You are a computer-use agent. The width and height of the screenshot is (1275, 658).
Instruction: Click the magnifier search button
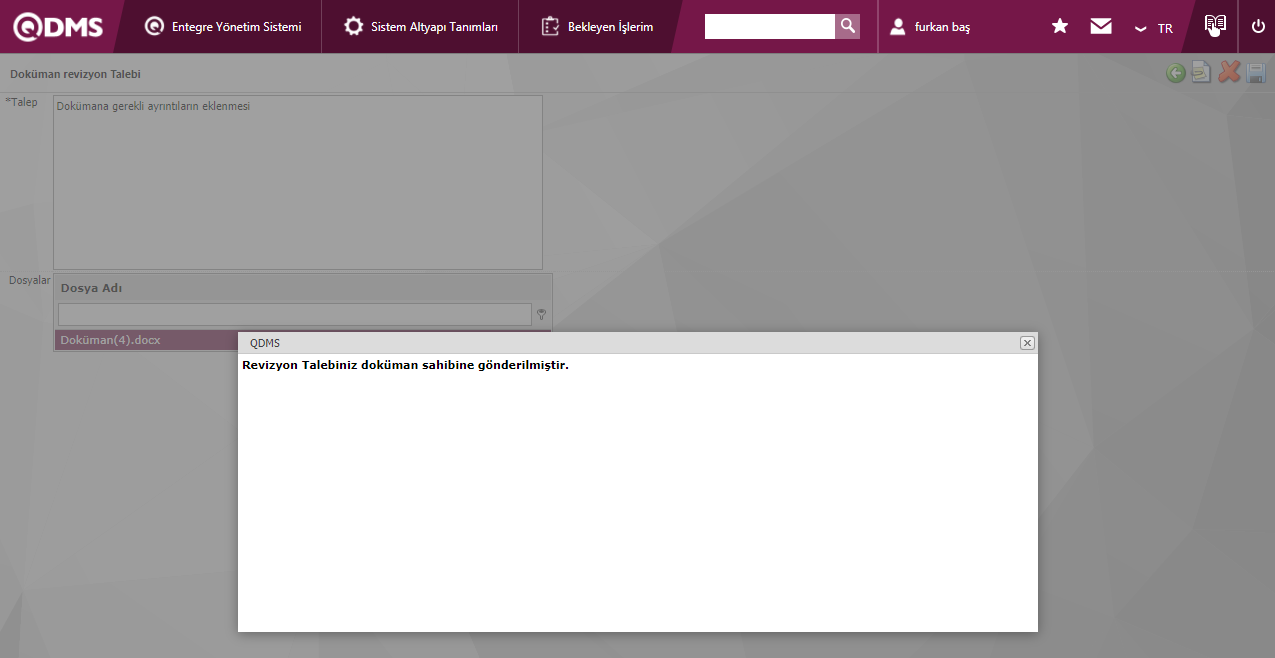point(847,27)
